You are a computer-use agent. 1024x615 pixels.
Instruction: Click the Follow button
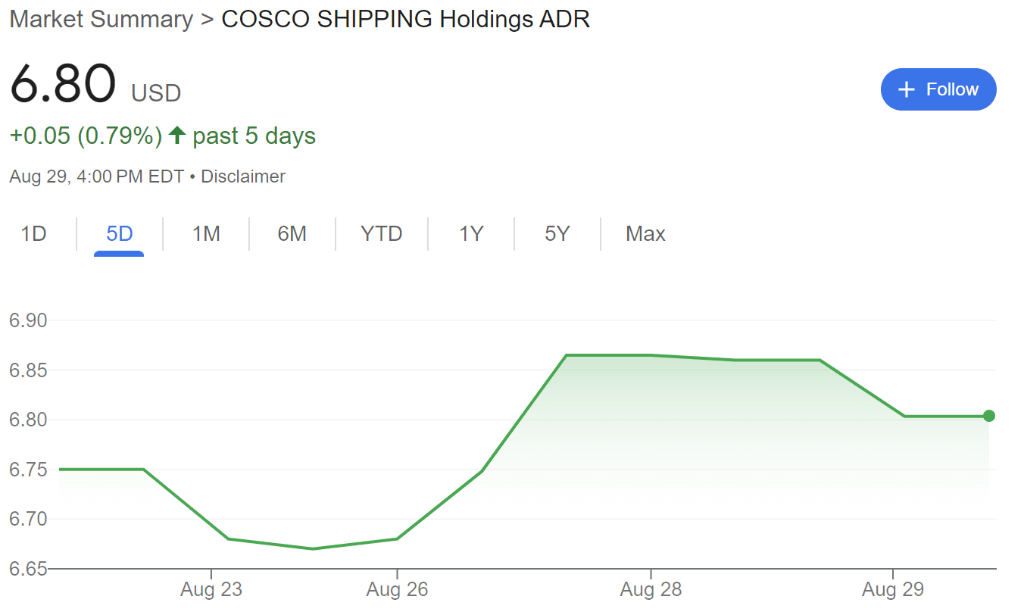click(938, 89)
